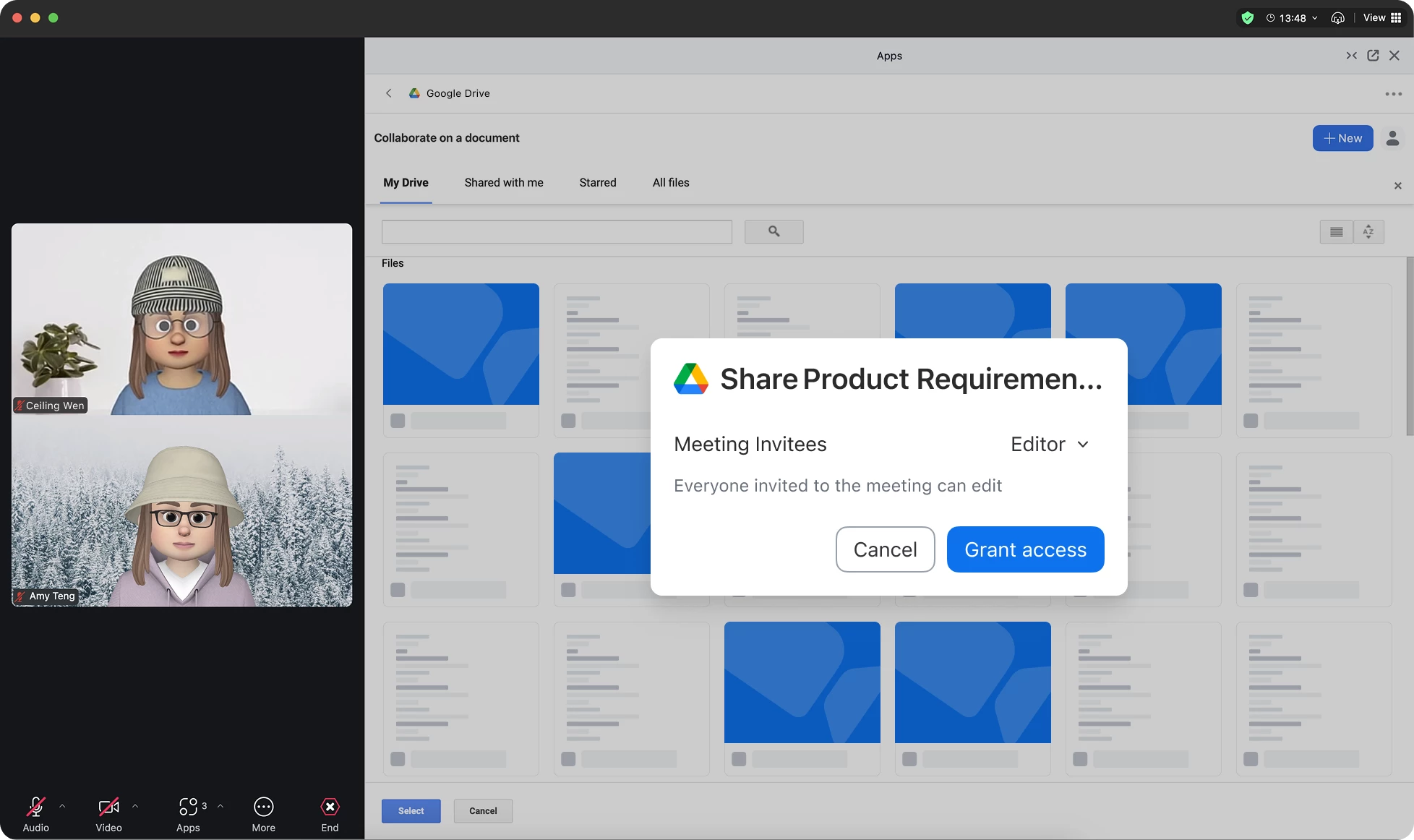Collapse the Apps panel with the arrows icon
The height and width of the screenshot is (840, 1414).
coord(1351,56)
